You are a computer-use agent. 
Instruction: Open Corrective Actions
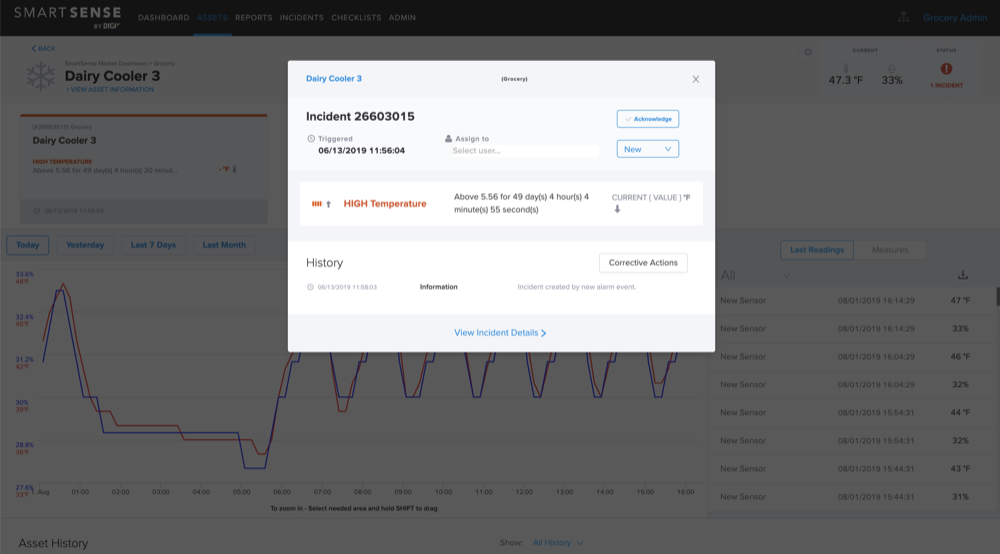[x=643, y=263]
